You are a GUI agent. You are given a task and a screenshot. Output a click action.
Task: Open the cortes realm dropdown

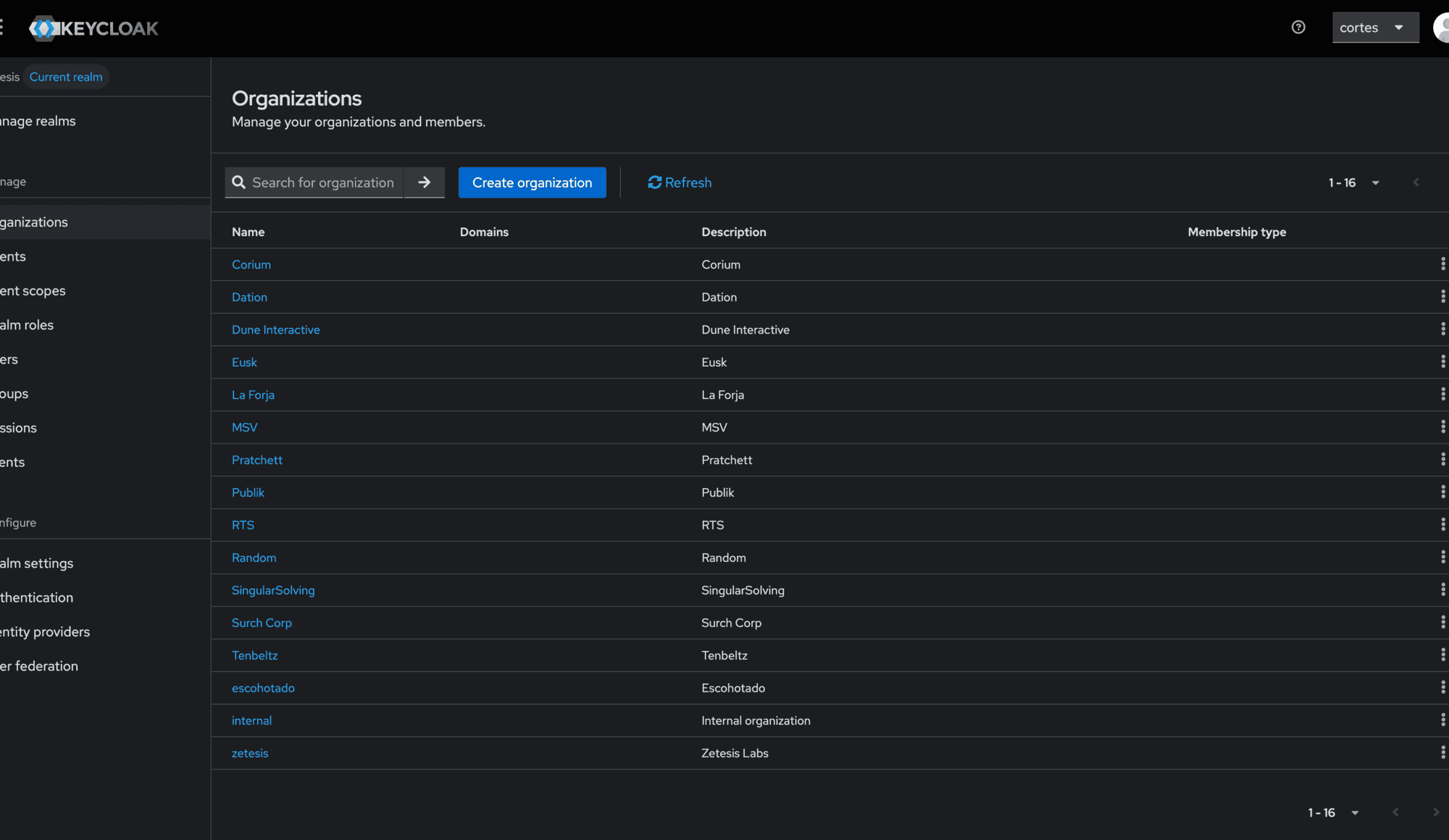tap(1375, 28)
